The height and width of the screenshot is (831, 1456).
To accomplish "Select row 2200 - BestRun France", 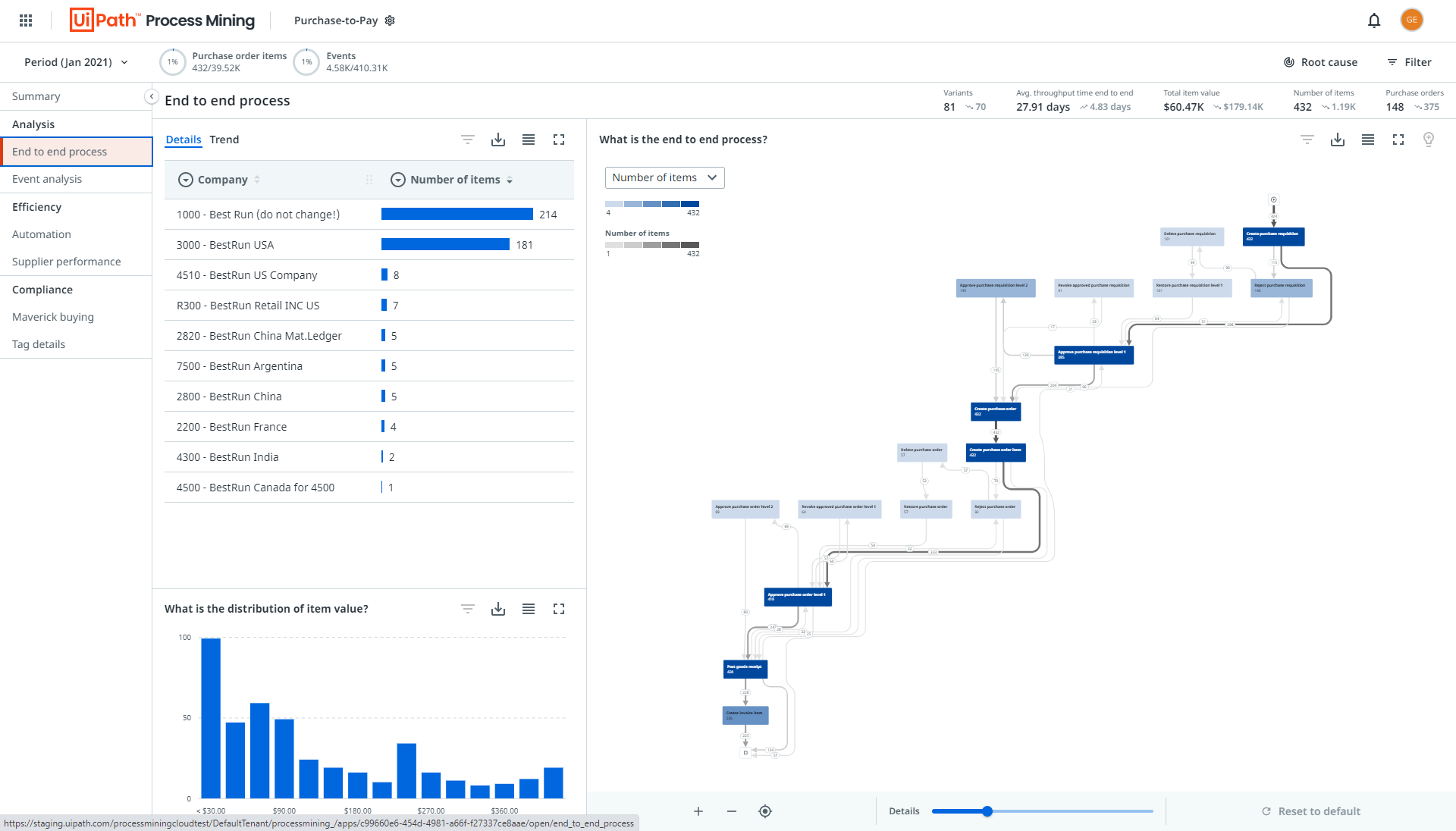I will pos(369,427).
